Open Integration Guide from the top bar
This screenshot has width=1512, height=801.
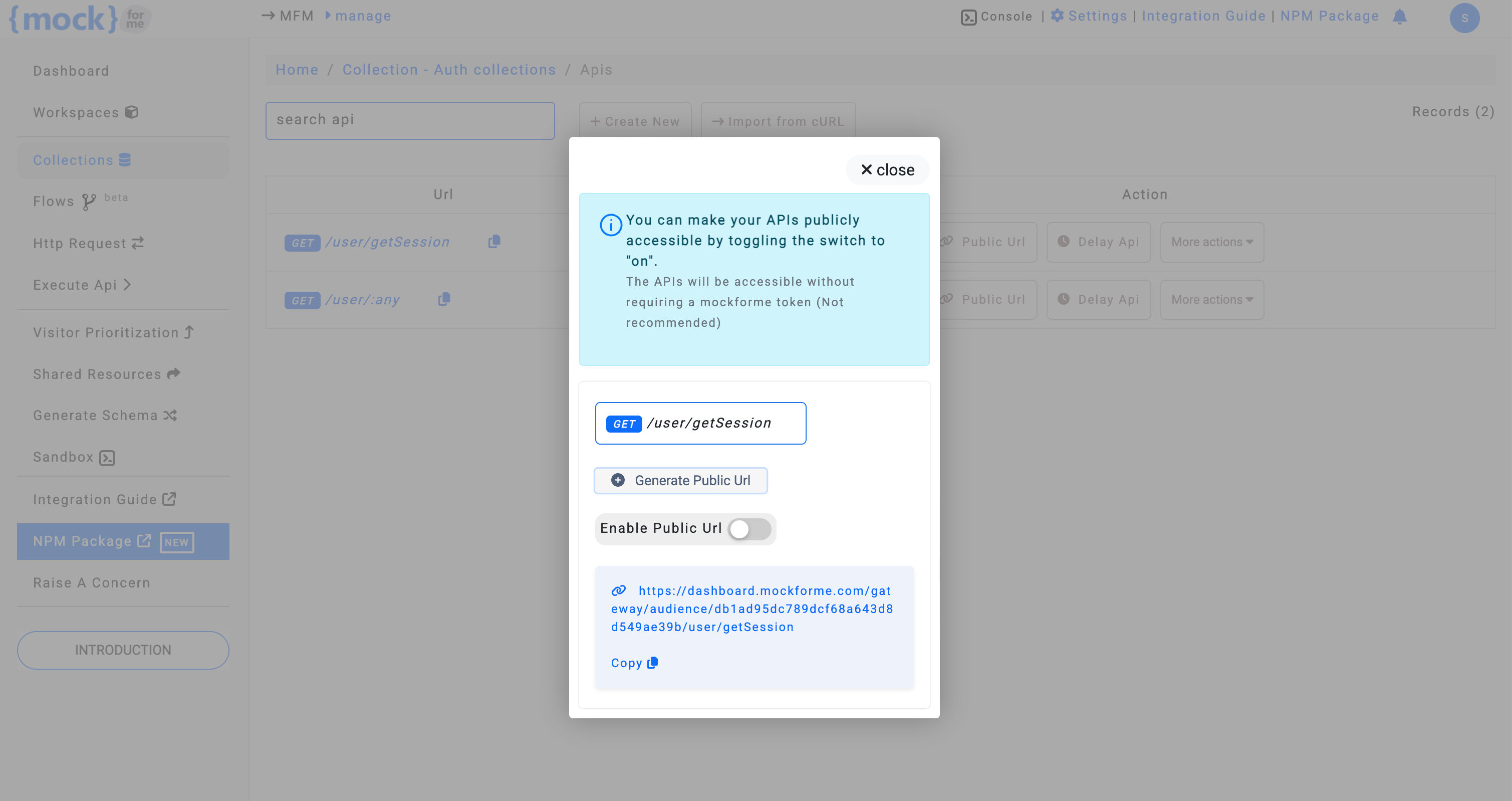[x=1203, y=16]
